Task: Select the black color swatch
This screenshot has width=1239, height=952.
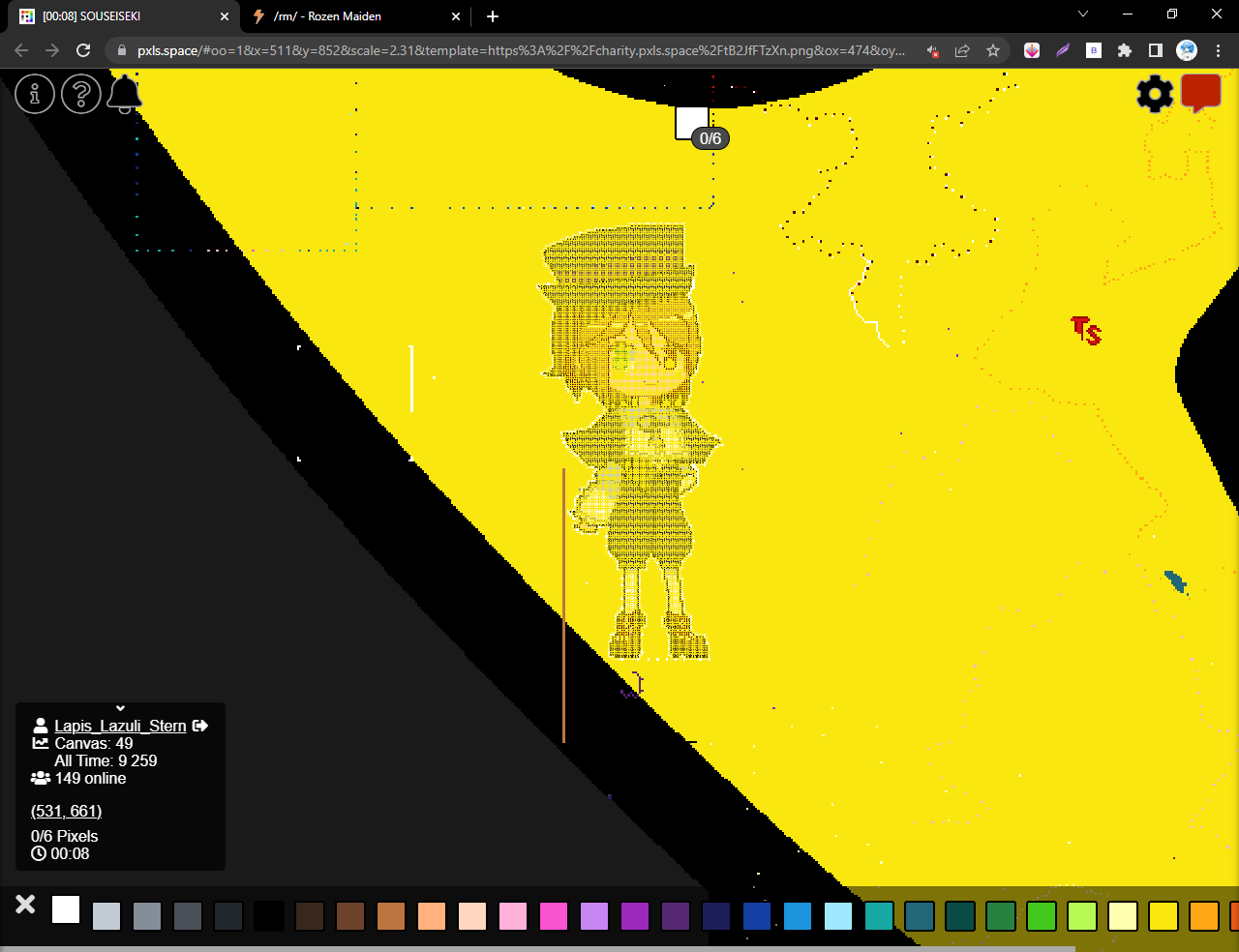Action: coord(269,916)
